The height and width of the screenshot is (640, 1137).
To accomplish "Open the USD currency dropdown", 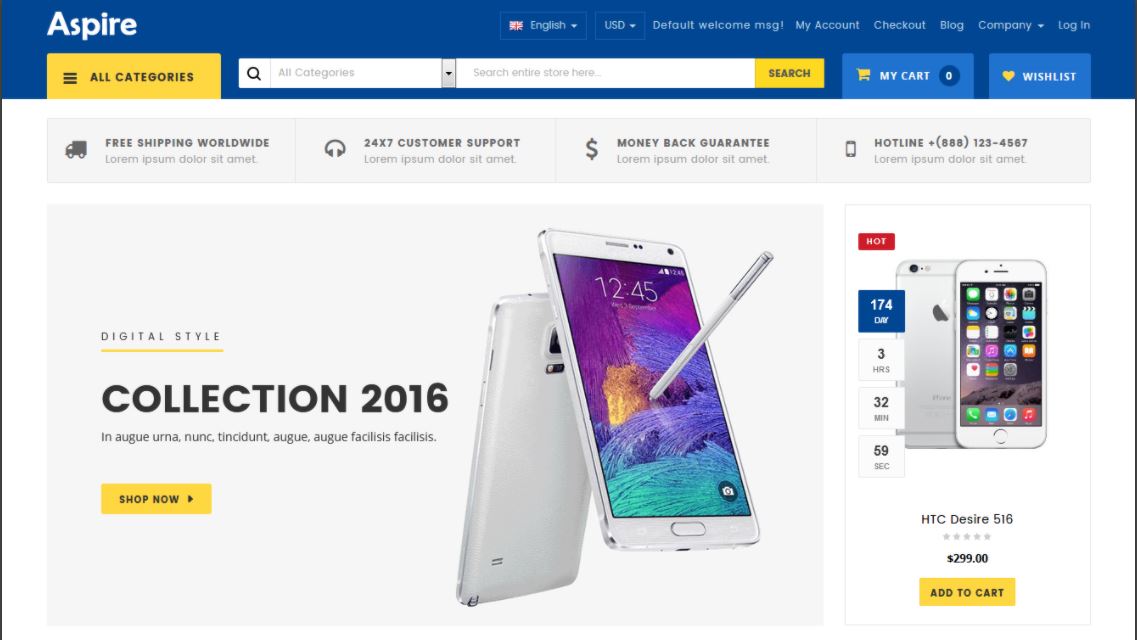I will coord(620,25).
